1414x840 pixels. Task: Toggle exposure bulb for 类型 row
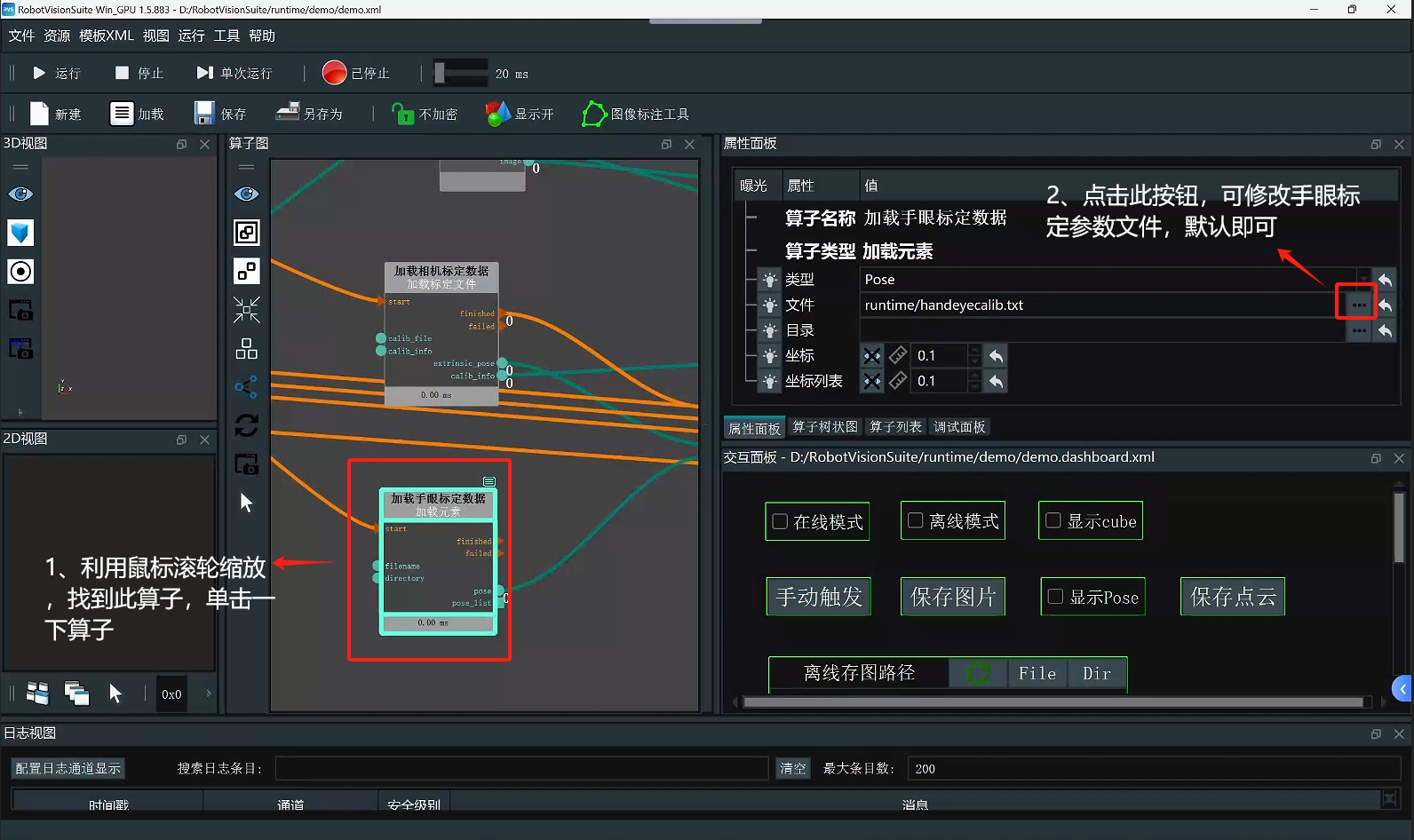(x=769, y=280)
